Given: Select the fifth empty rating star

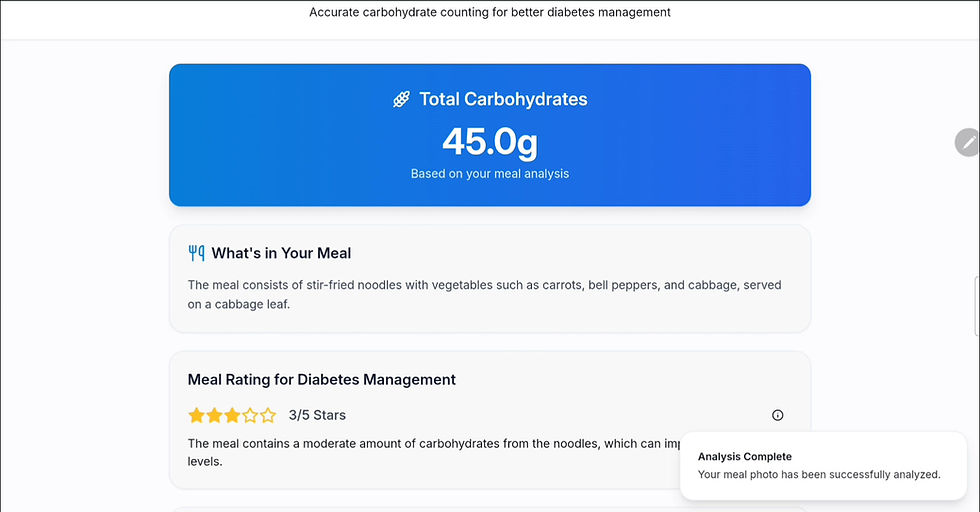Looking at the screenshot, I should [268, 415].
